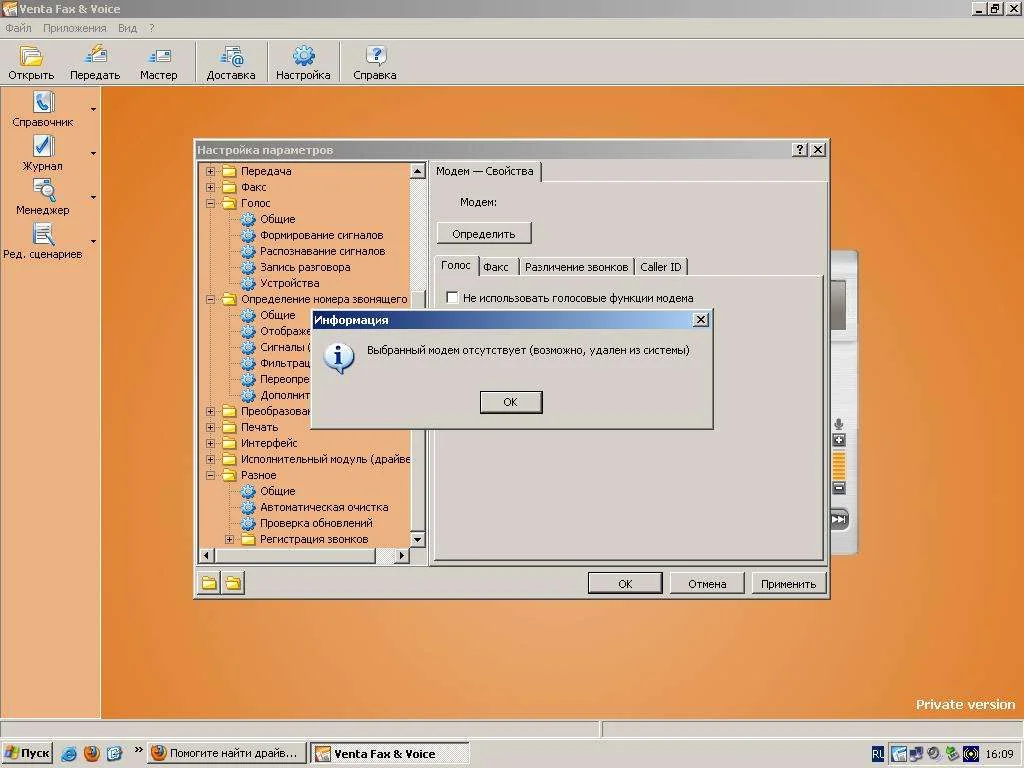This screenshot has width=1024, height=768.
Task: Toggle Не использовать голосовые функции модема checkbox
Action: [x=452, y=298]
